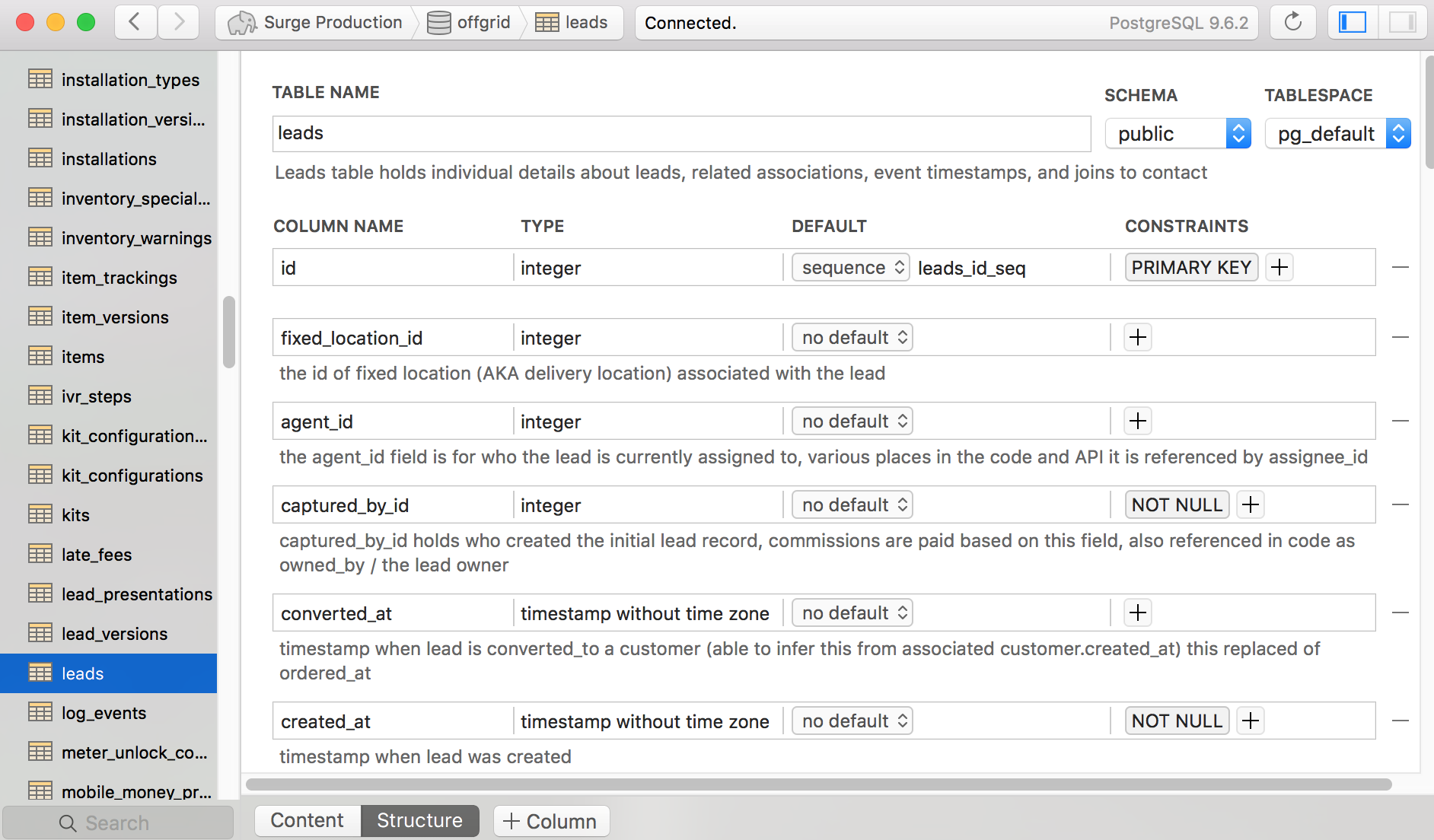Add constraint to fixed_location_id column
The image size is (1434, 840).
pyautogui.click(x=1138, y=337)
